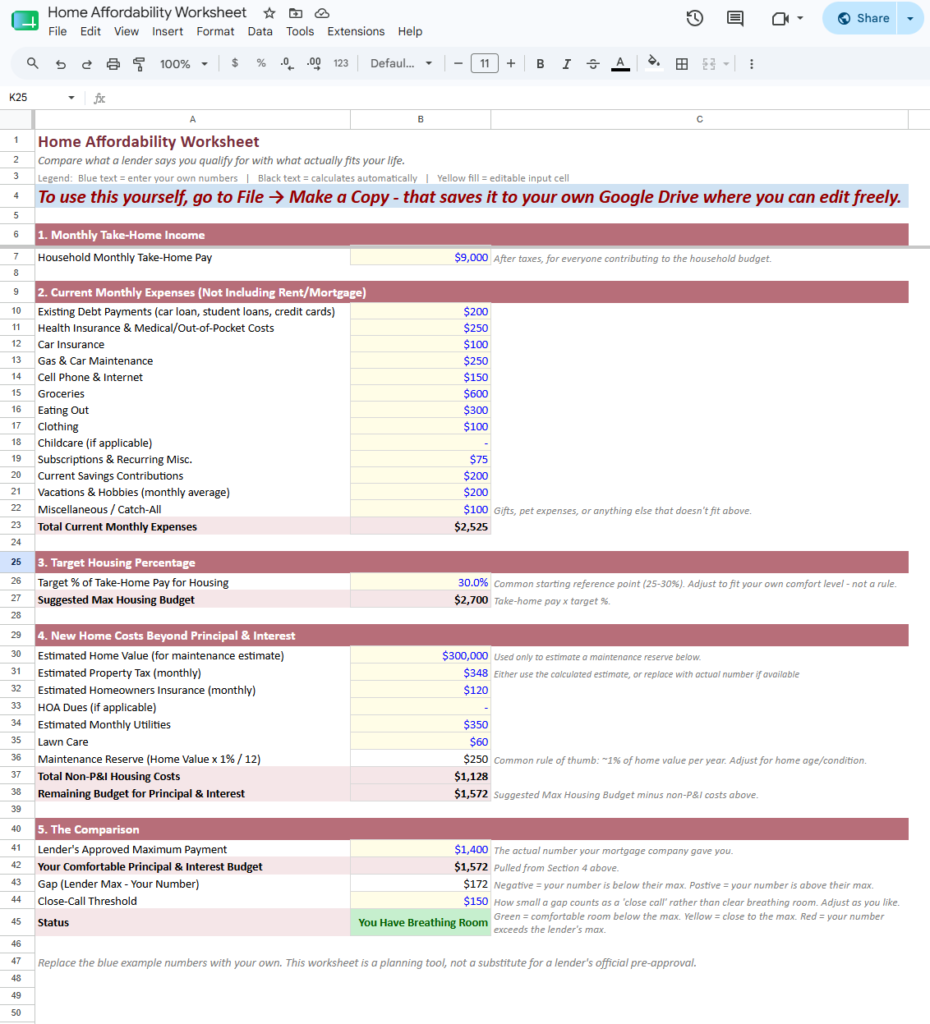Select the $300,000 home value cell

click(x=421, y=656)
